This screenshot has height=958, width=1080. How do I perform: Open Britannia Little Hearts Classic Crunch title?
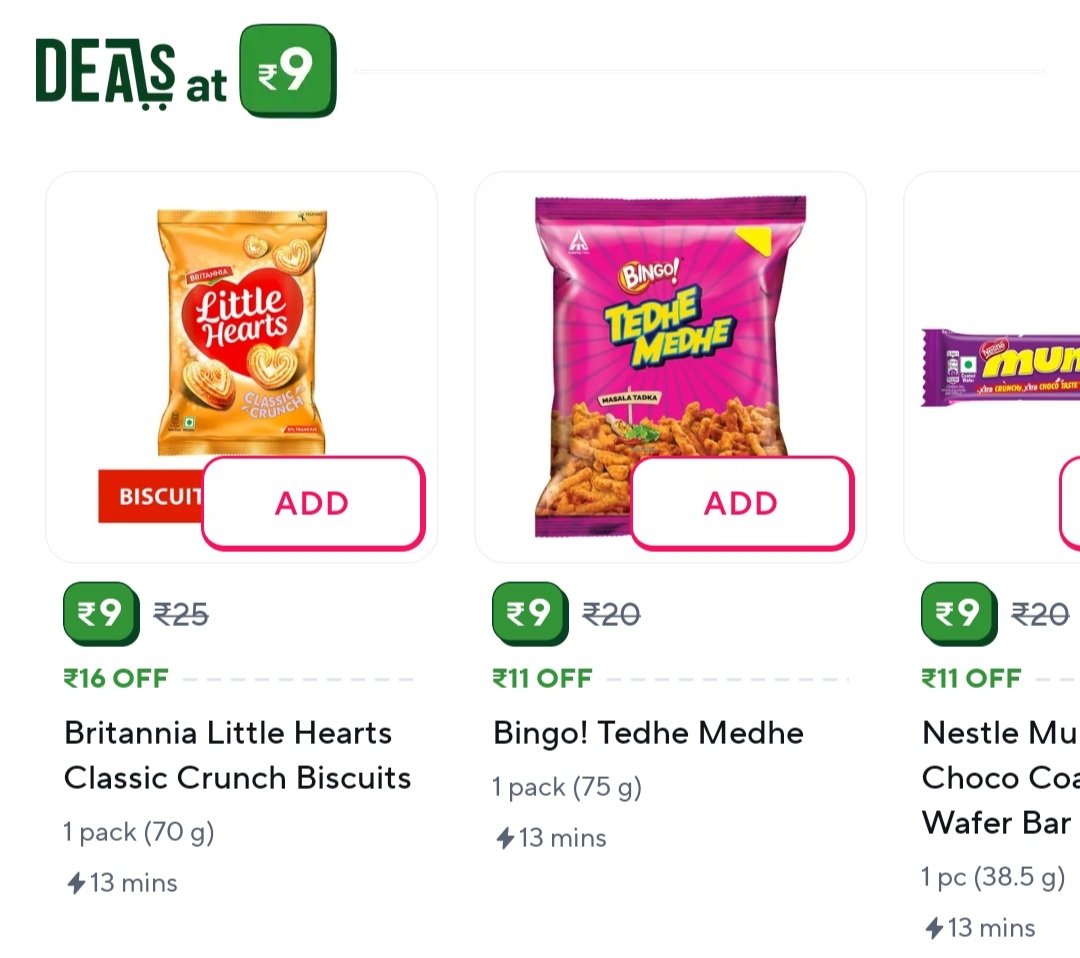[x=238, y=755]
